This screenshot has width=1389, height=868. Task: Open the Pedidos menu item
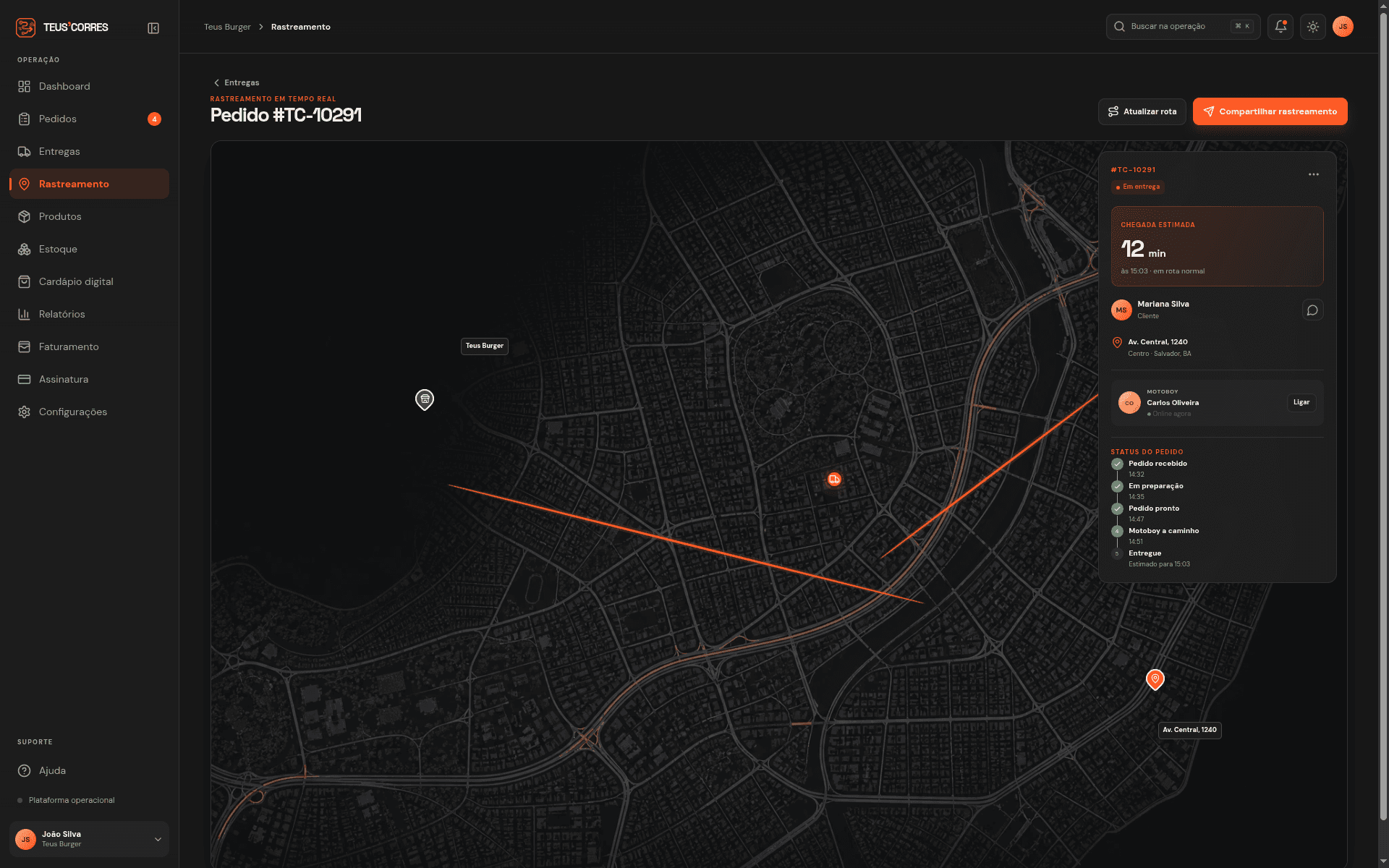90,119
